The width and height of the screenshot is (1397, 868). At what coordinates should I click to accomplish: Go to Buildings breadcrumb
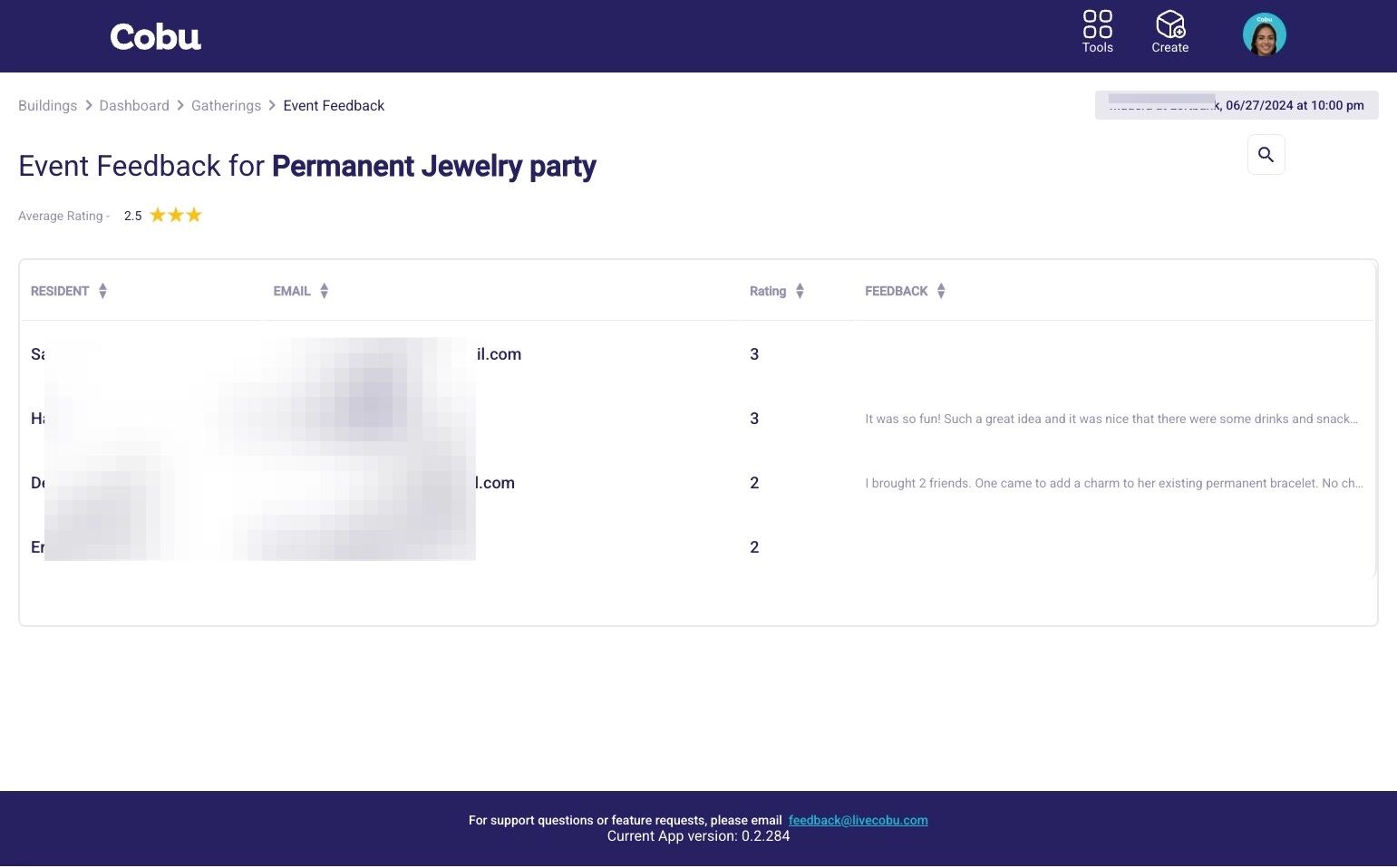point(47,106)
